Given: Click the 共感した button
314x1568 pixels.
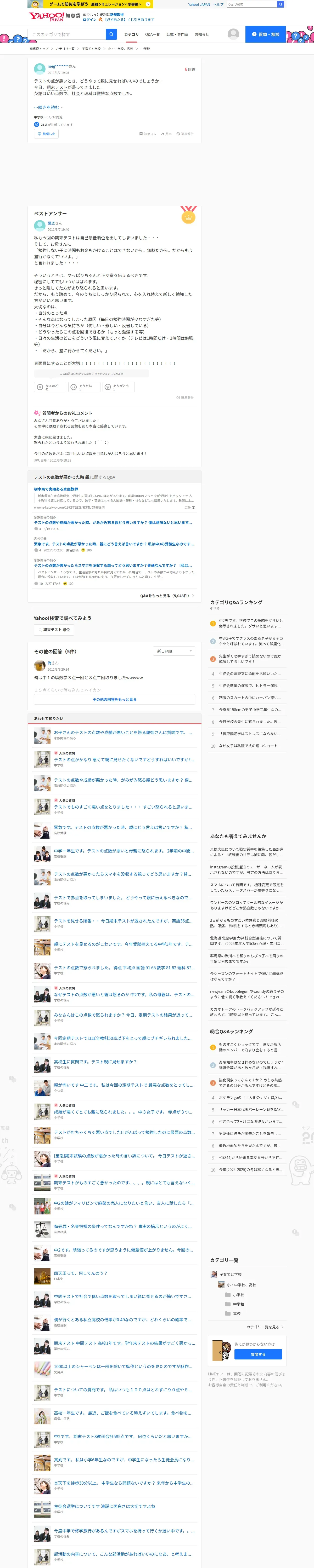Looking at the screenshot, I should click(x=46, y=134).
